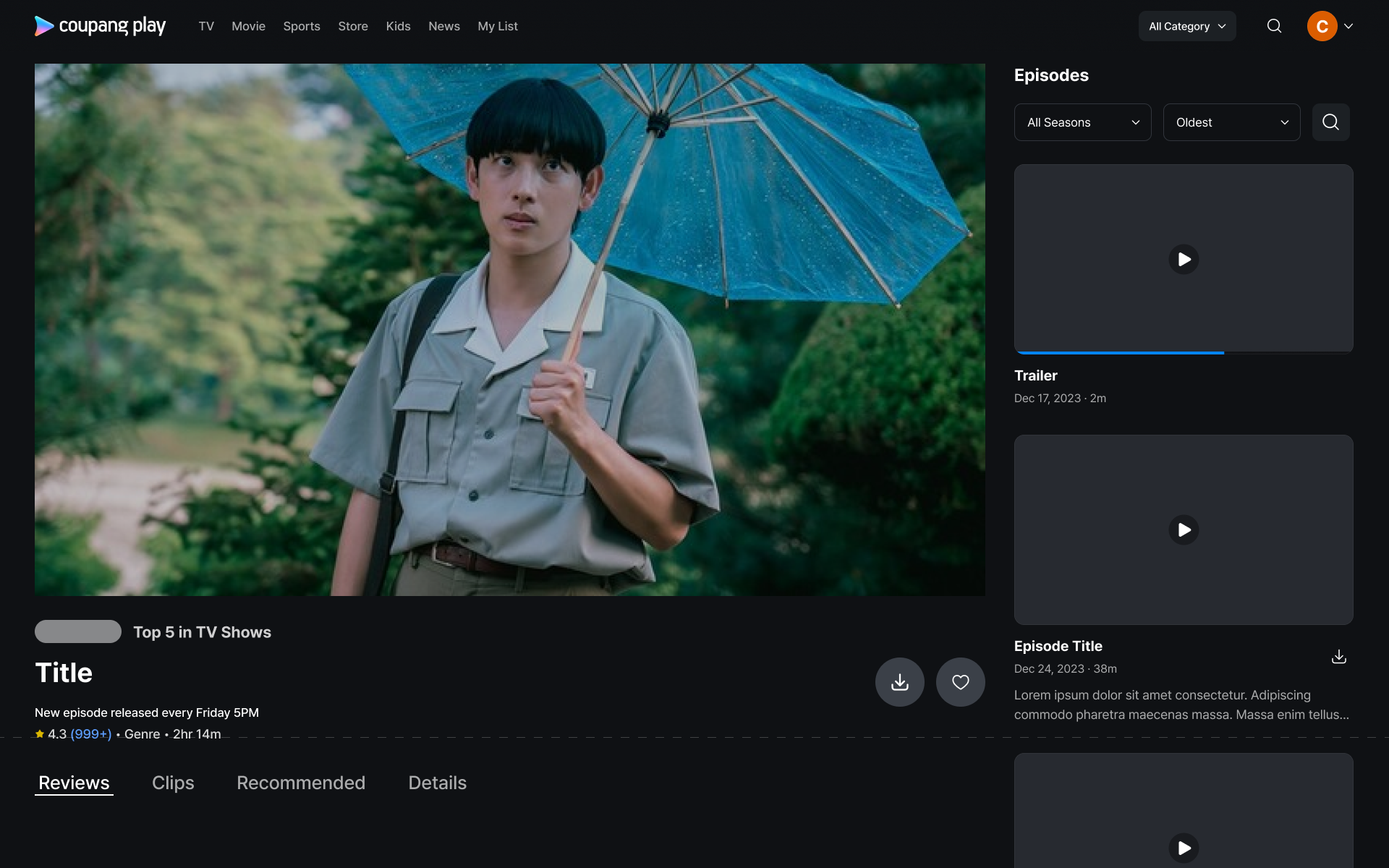Download the title with the circular button
This screenshot has width=1389, height=868.
pos(899,682)
